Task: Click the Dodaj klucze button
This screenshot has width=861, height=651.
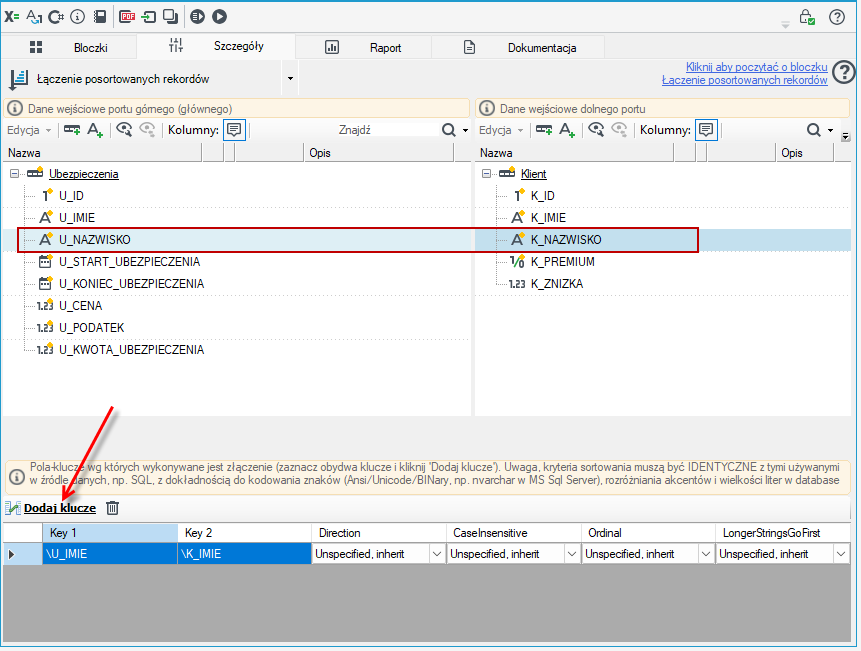Action: 60,508
